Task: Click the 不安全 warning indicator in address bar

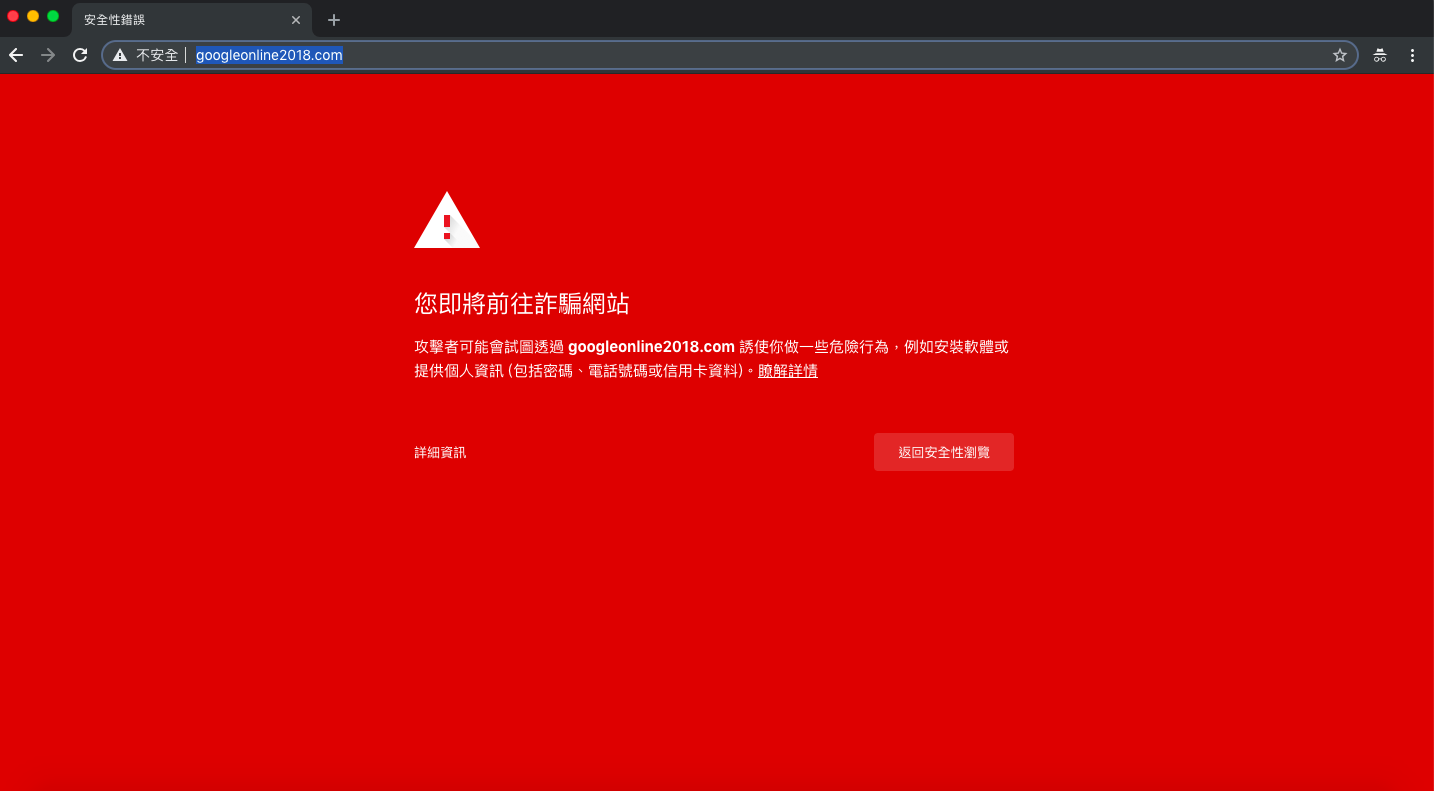Action: (x=145, y=55)
